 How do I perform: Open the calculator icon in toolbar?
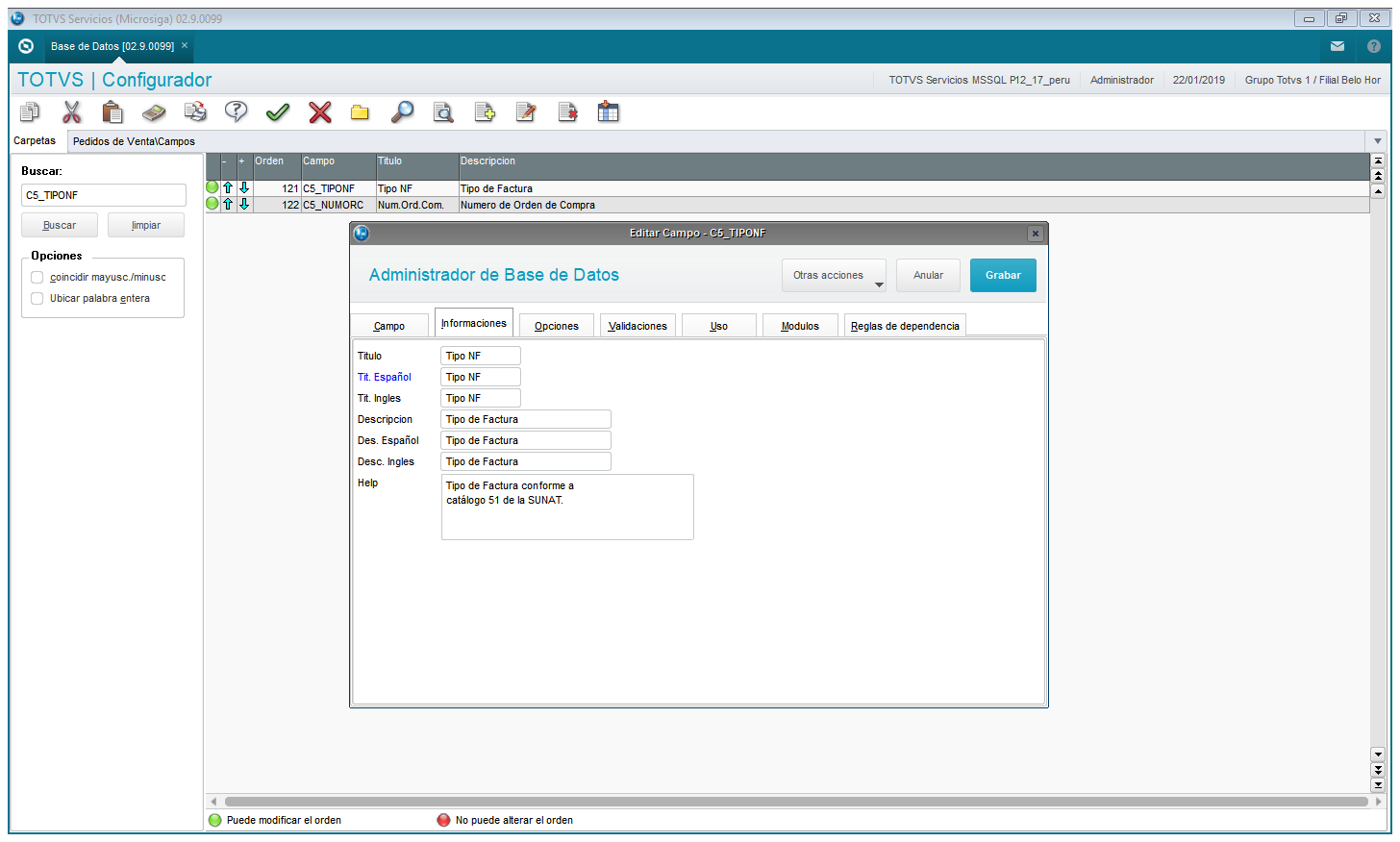point(154,112)
